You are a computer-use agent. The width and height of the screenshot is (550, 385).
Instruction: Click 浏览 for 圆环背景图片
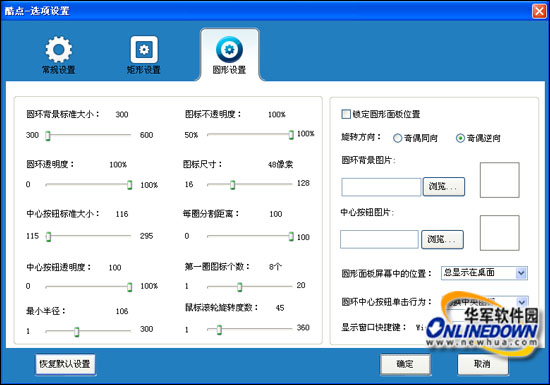click(x=444, y=187)
